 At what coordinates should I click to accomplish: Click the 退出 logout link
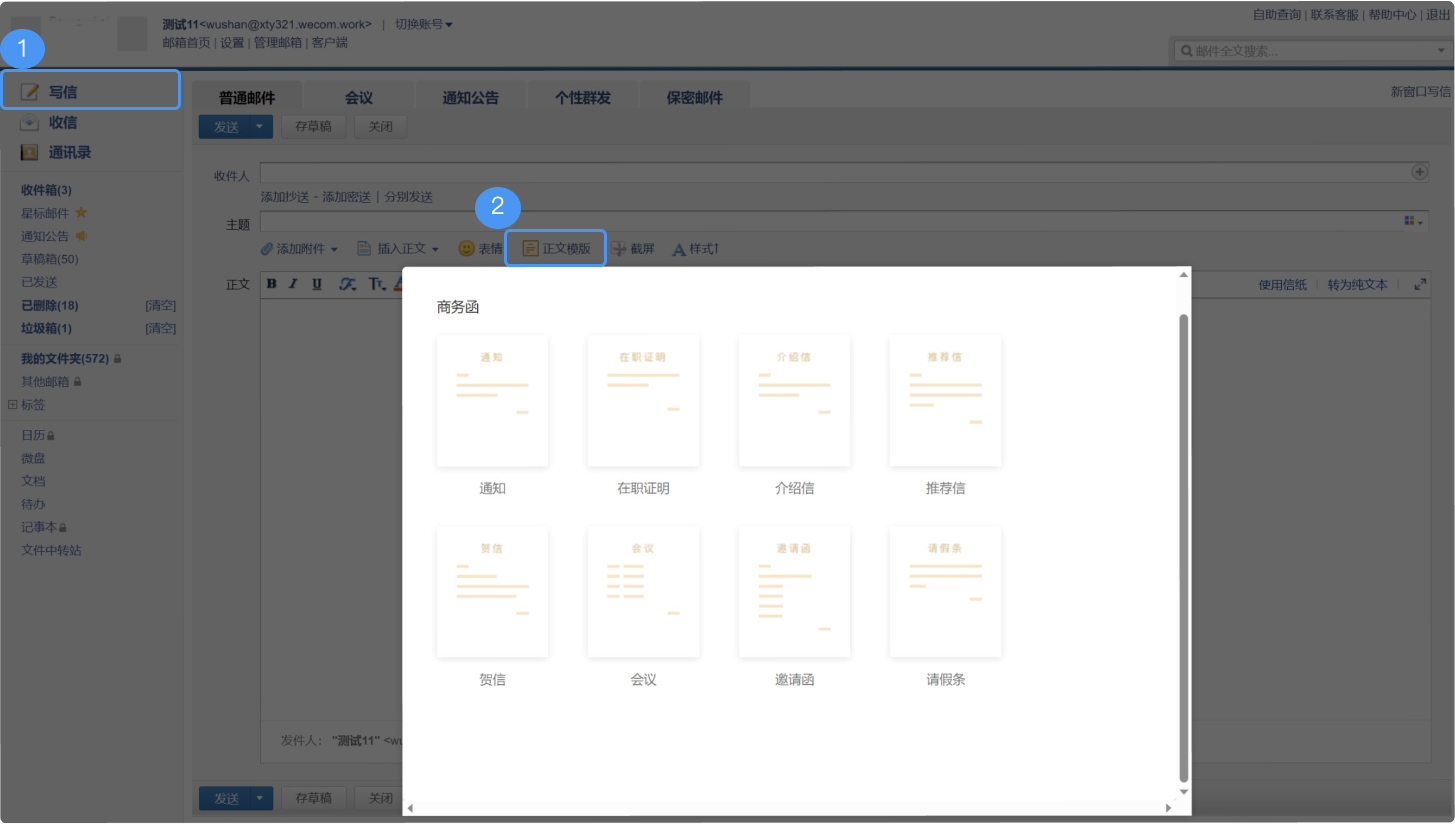1438,15
